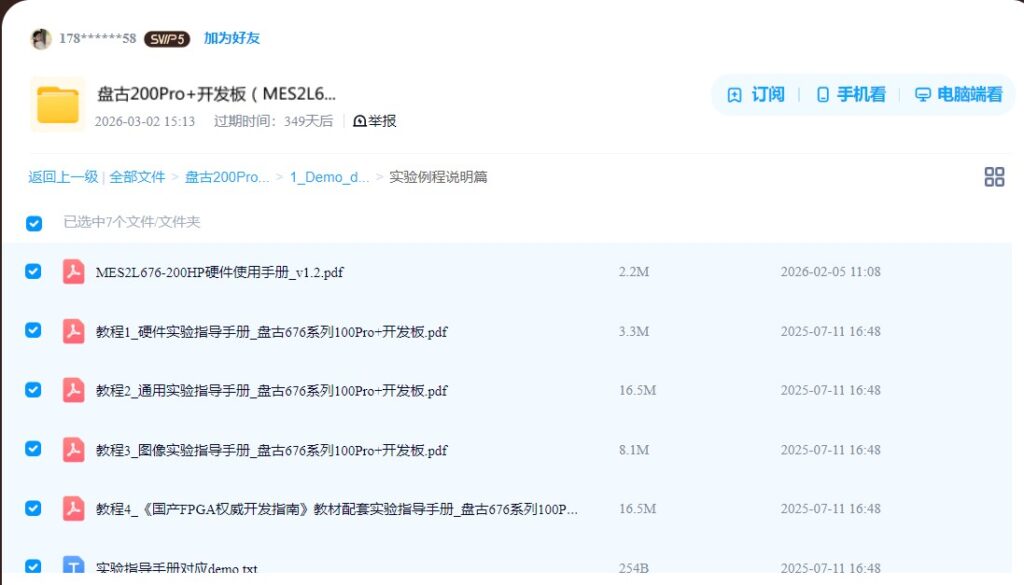Click the PDF icon beside MES2L676-200HP硬件使用手册

coord(73,271)
